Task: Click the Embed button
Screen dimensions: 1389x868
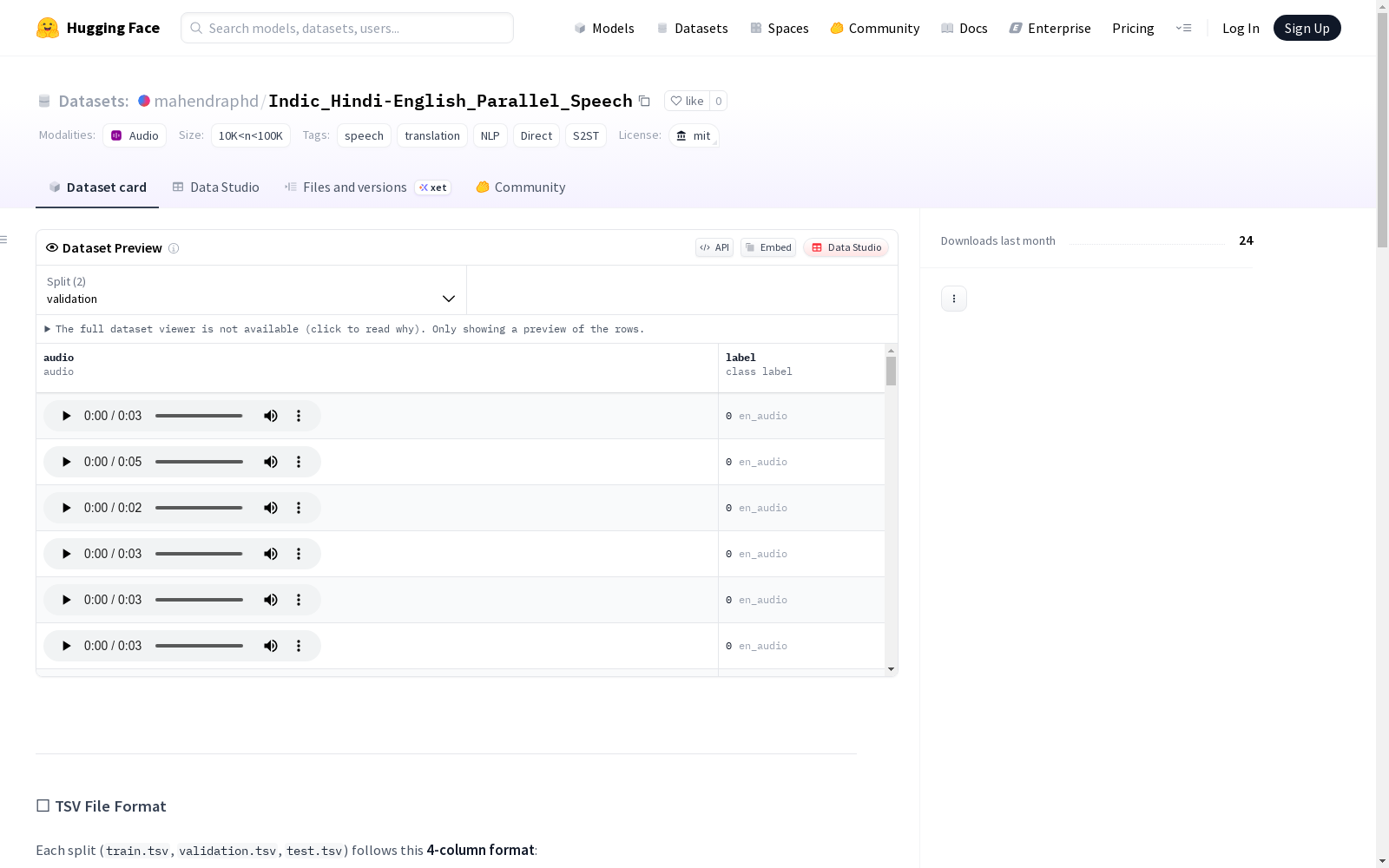Action: [x=768, y=247]
